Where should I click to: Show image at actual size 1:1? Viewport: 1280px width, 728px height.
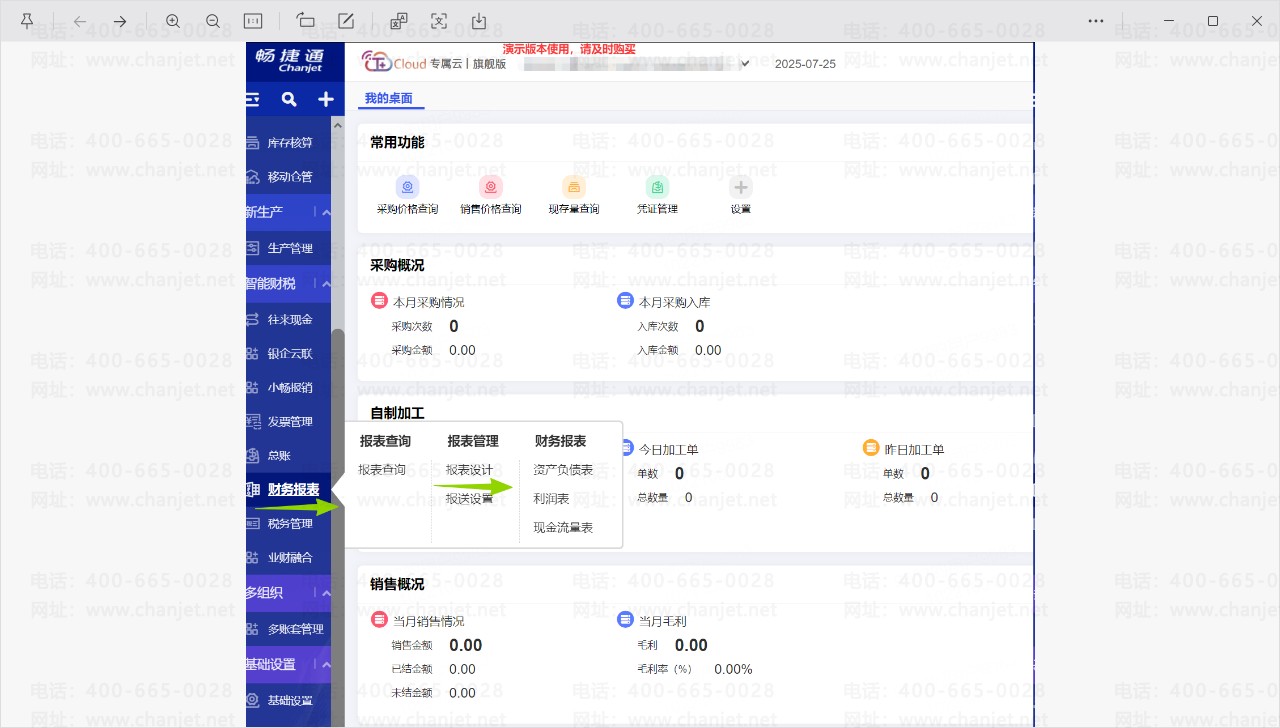click(253, 21)
